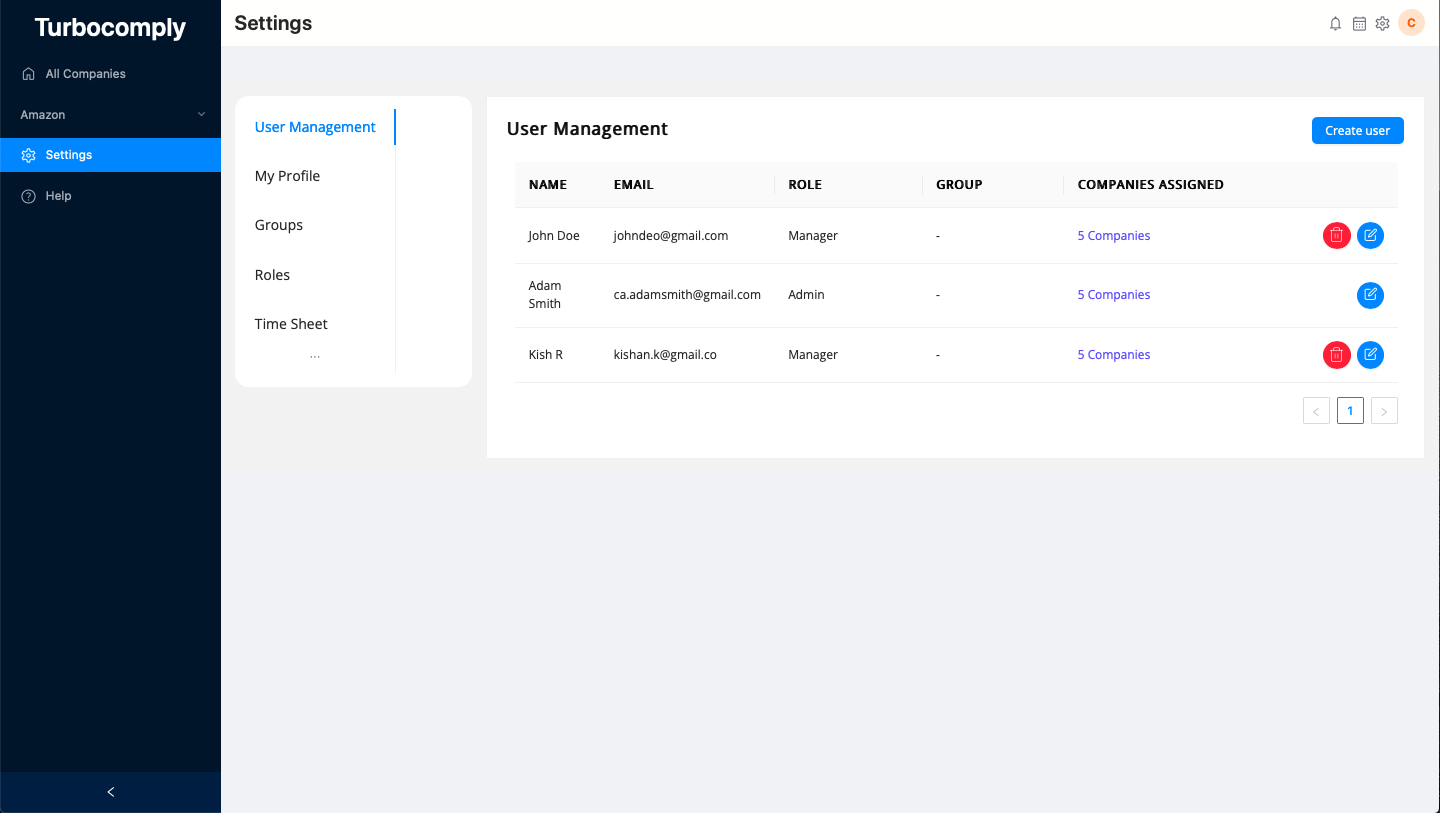Select page 1 in the pagination
This screenshot has width=1440, height=813.
(1350, 410)
